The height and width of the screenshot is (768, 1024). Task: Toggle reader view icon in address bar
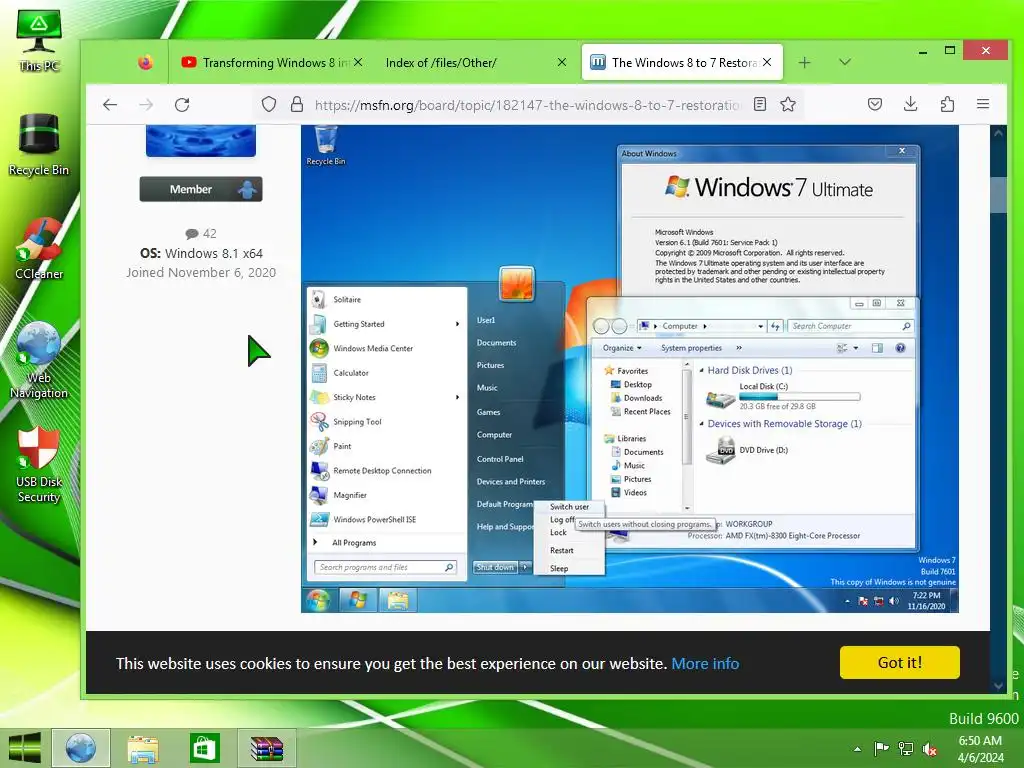[x=760, y=104]
